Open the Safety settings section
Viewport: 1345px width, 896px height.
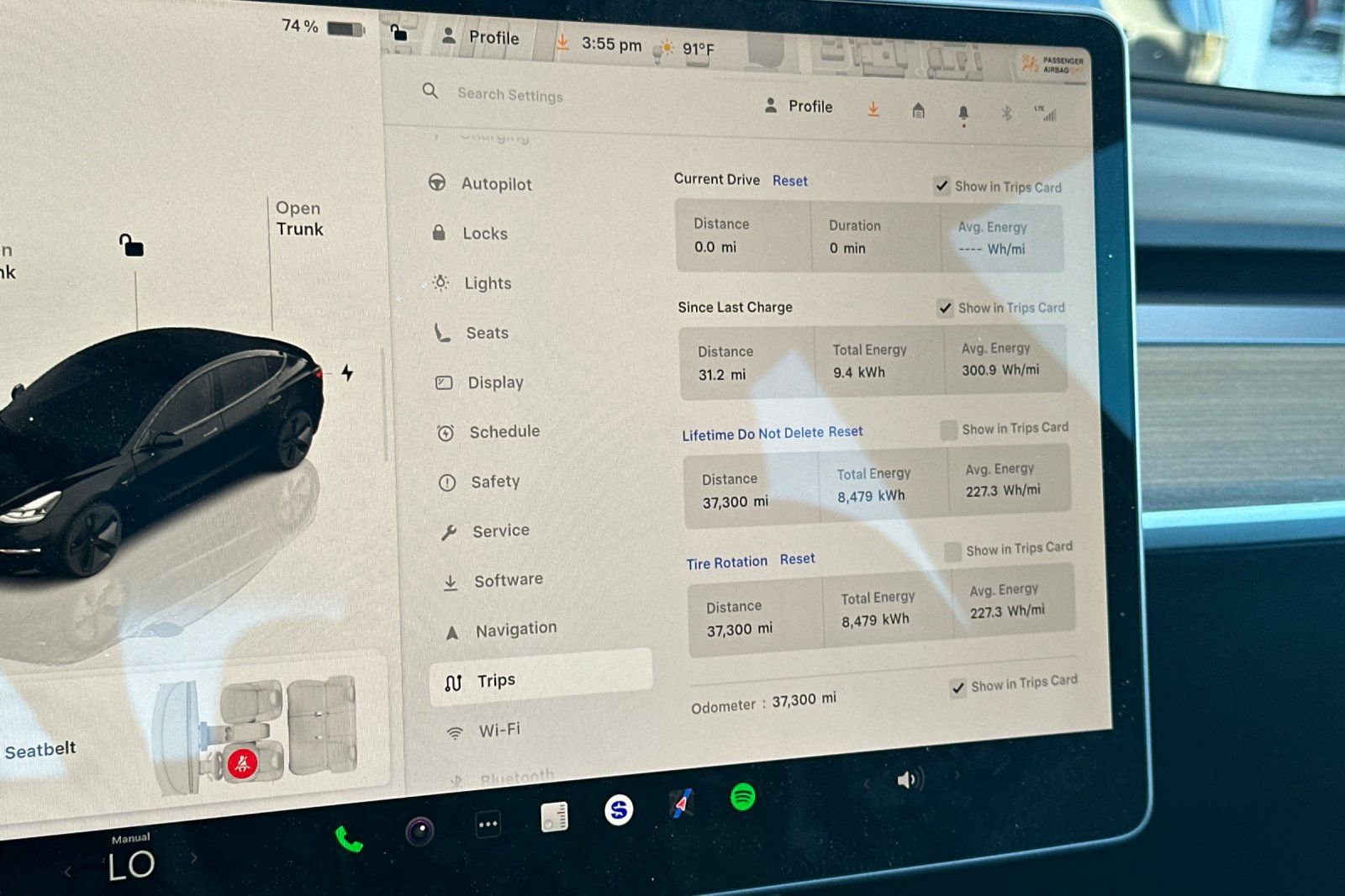point(495,481)
